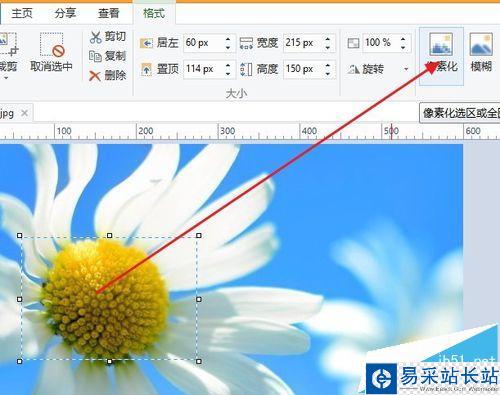Increase 高度 with the up arrow
The height and width of the screenshot is (395, 500).
(328, 65)
